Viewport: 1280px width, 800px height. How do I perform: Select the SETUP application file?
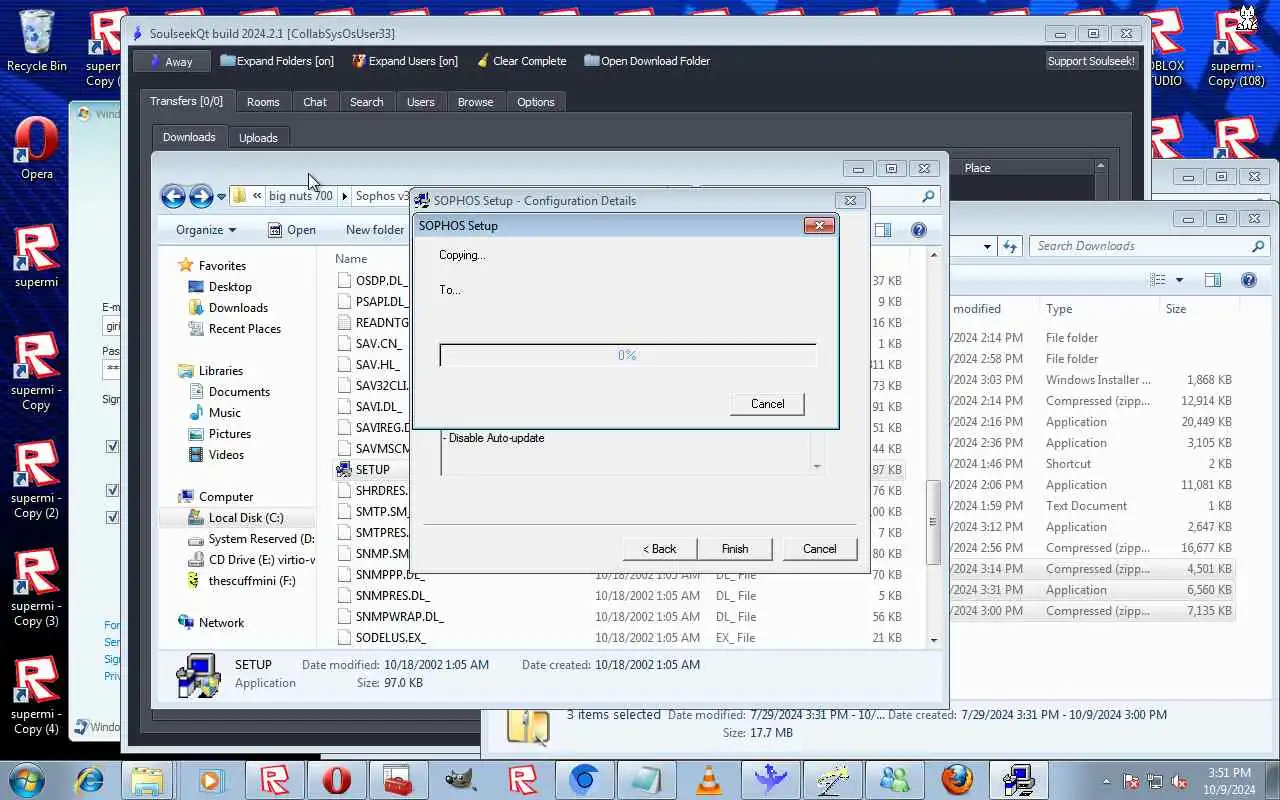[x=372, y=470]
